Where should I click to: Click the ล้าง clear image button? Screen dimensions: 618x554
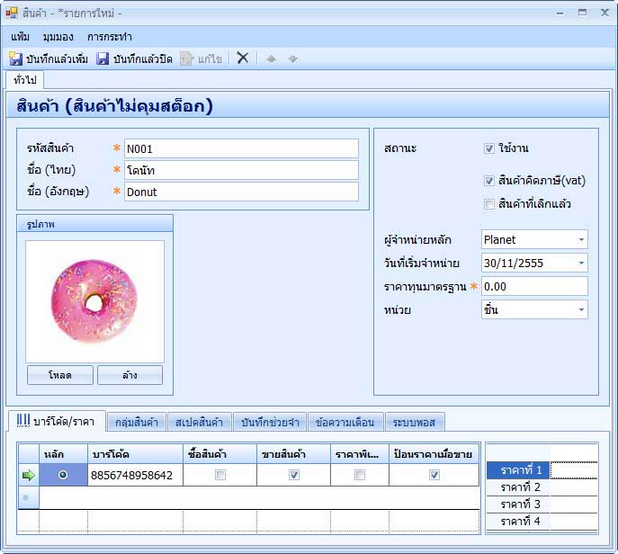tap(130, 375)
